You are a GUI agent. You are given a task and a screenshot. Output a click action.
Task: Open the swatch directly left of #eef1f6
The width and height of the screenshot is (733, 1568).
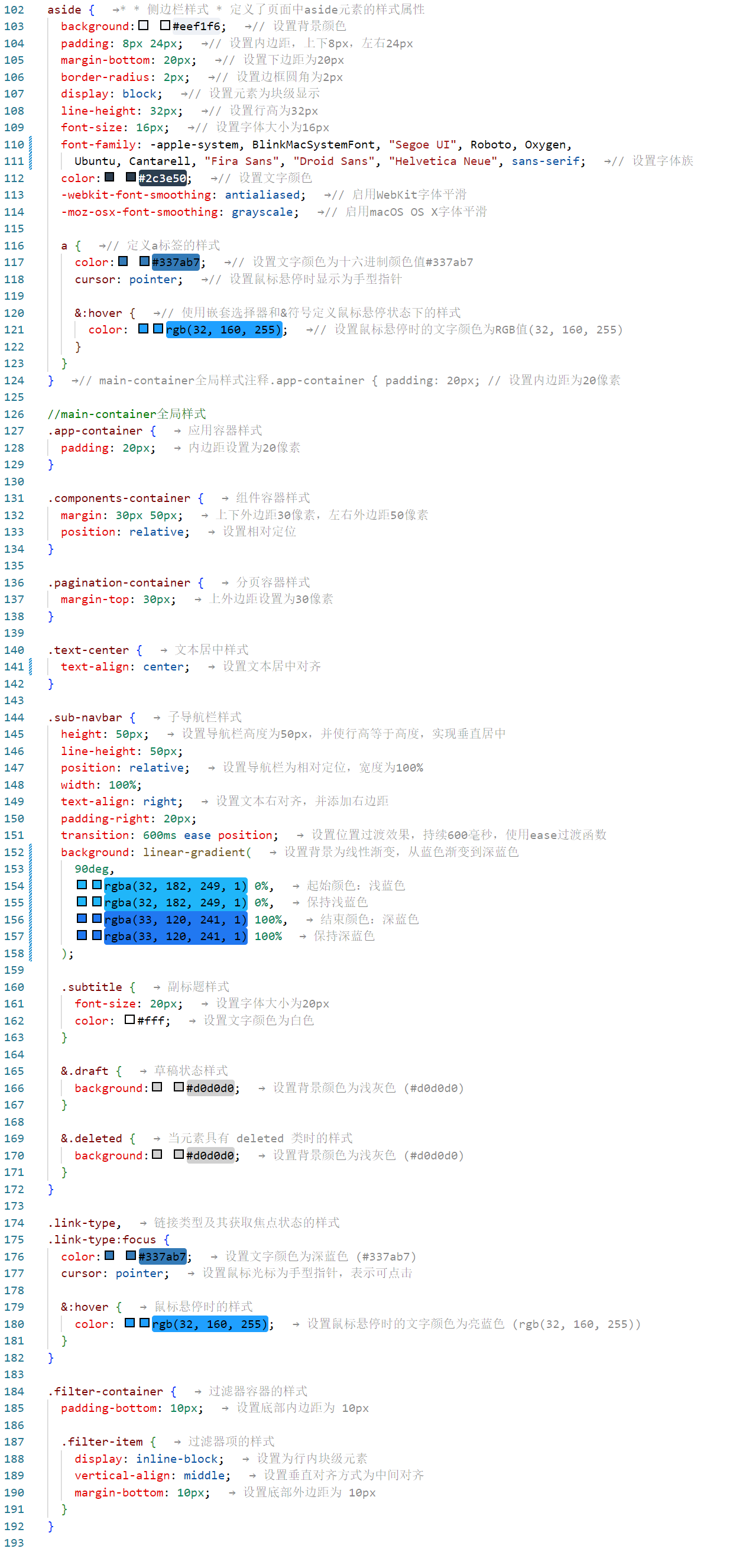click(165, 25)
